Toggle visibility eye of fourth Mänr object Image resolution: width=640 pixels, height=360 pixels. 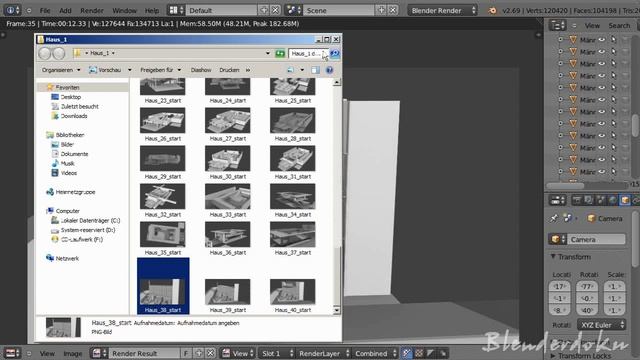(x=602, y=76)
